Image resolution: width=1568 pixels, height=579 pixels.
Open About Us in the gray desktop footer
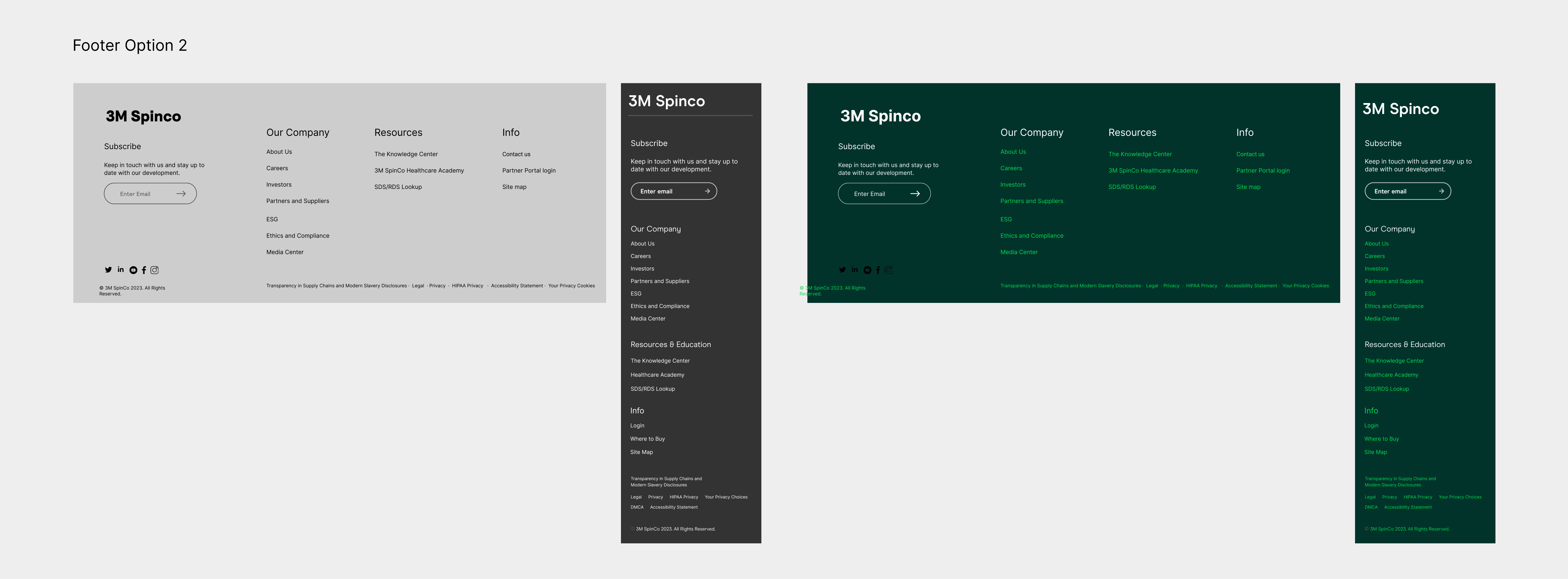pos(279,152)
